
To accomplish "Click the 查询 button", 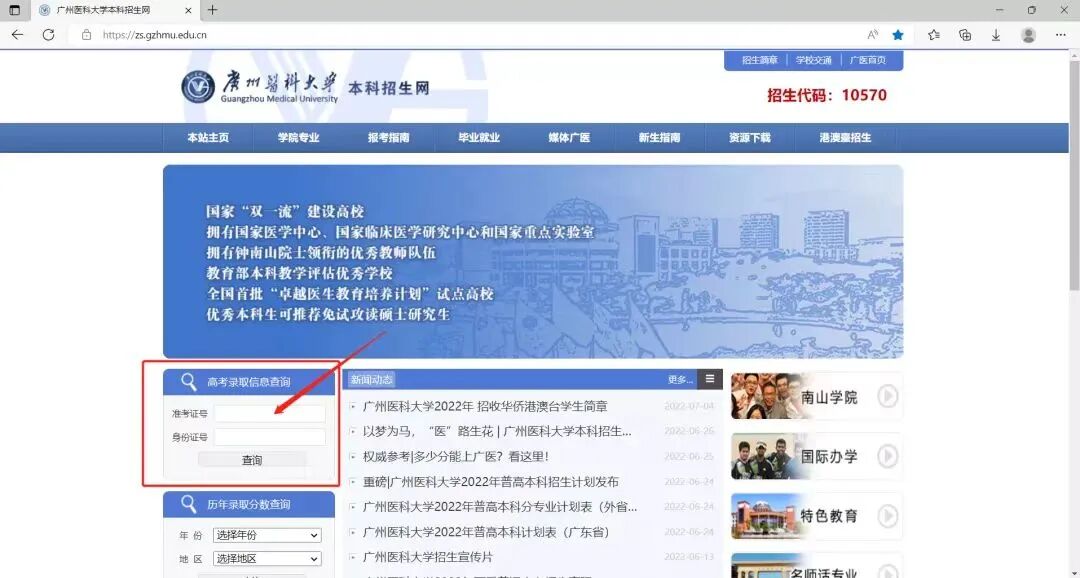I will [251, 459].
